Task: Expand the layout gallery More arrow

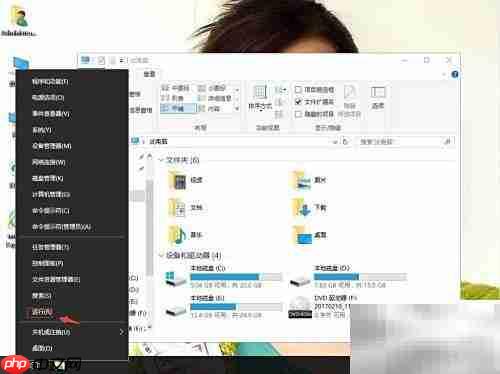Action: coord(237,109)
